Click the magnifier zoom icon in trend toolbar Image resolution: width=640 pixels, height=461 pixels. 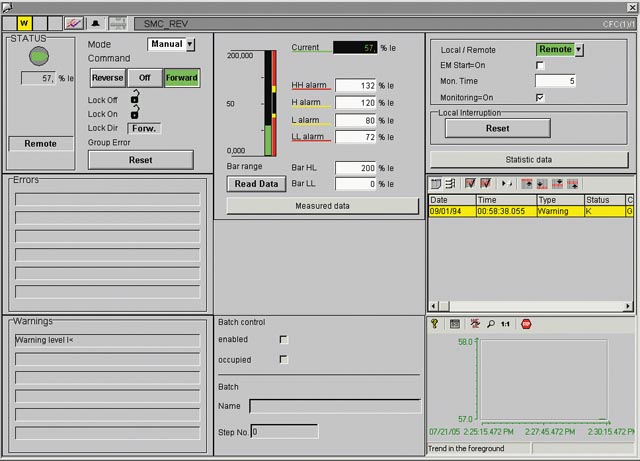coord(490,324)
